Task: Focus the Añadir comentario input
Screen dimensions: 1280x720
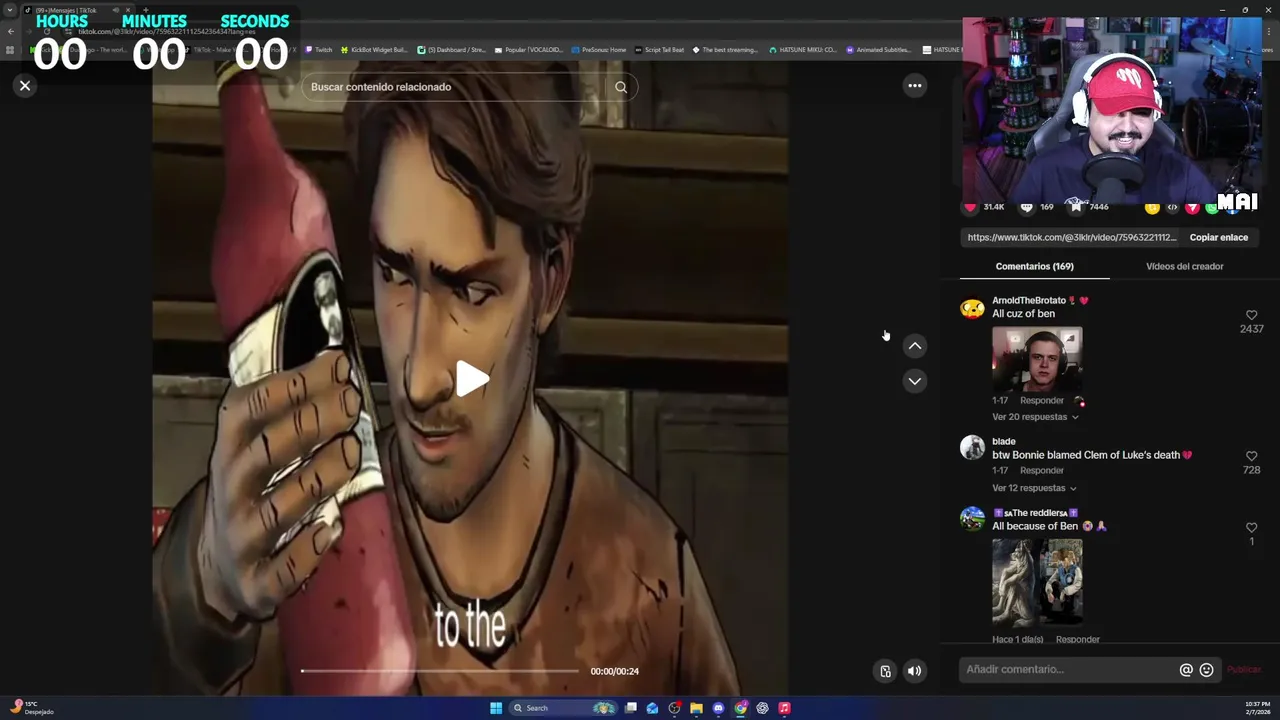Action: [x=1068, y=670]
